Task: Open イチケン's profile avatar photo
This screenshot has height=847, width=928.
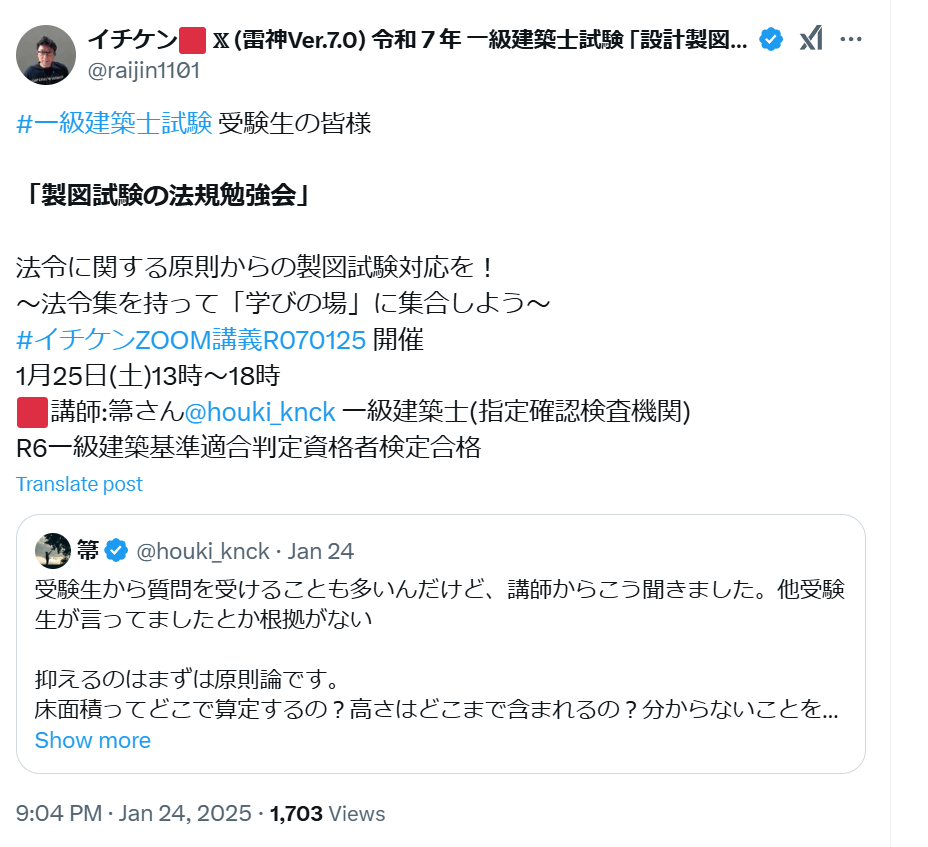Action: (x=46, y=55)
